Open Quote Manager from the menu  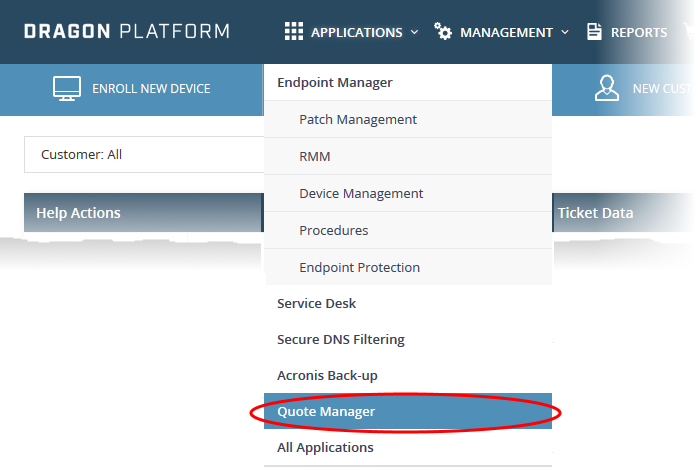[x=408, y=412]
